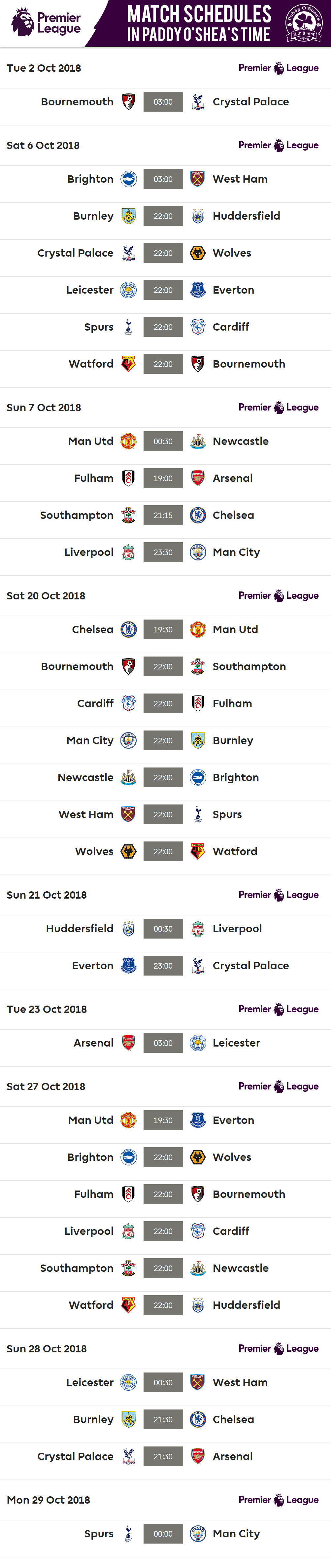
Task: Click Everton crest versus Crystal Palace
Action: click(128, 965)
